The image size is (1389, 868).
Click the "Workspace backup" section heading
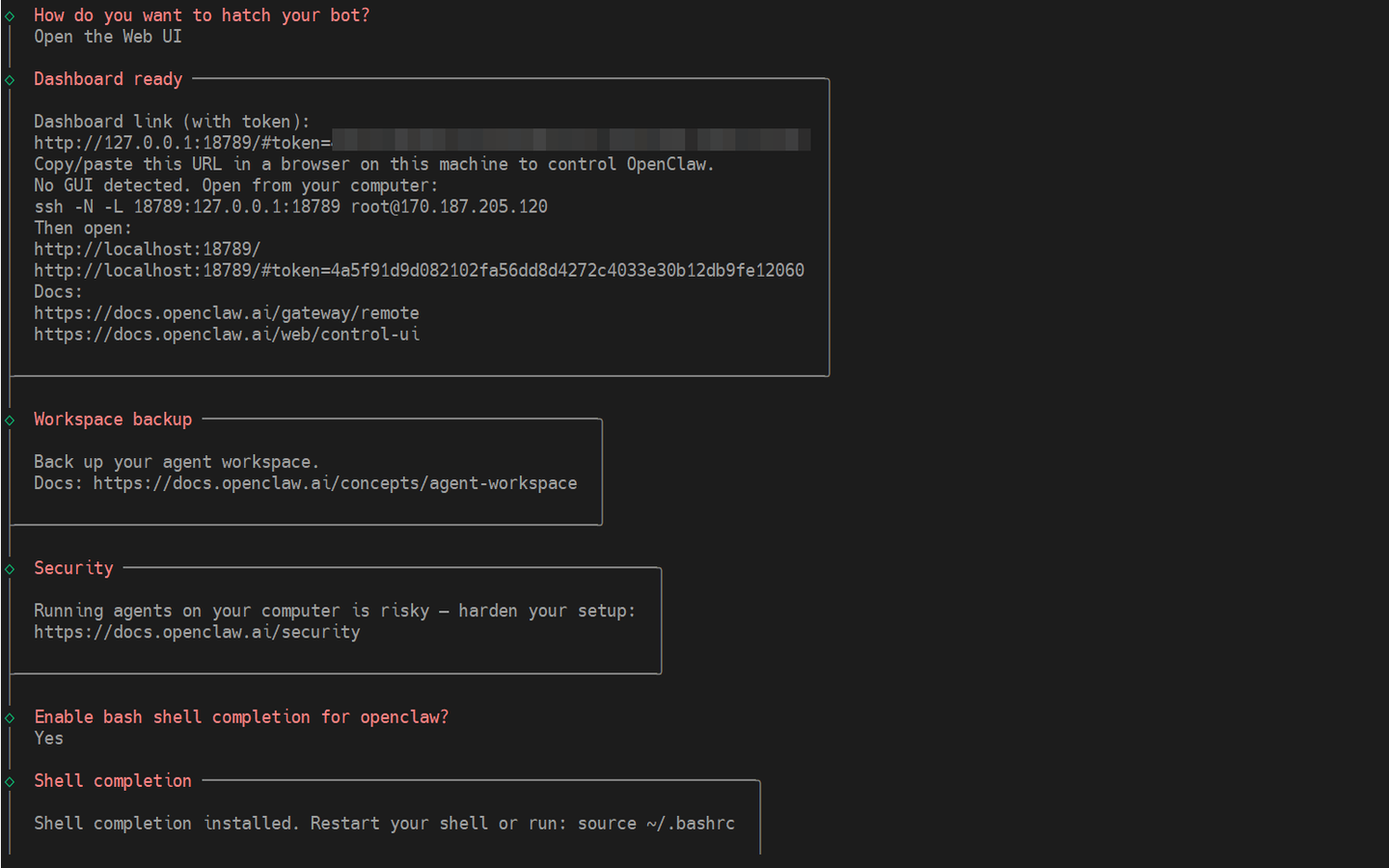click(113, 420)
